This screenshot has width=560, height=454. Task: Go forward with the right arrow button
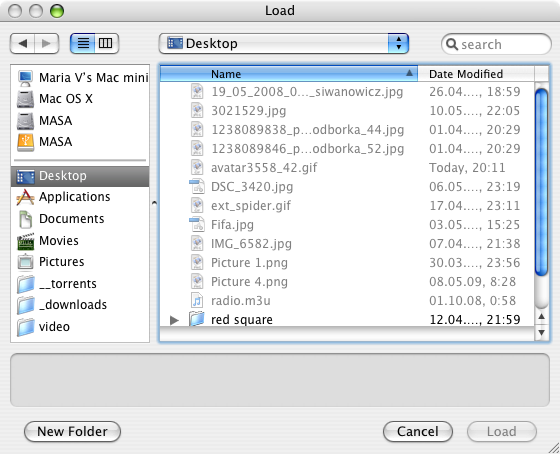tap(47, 44)
